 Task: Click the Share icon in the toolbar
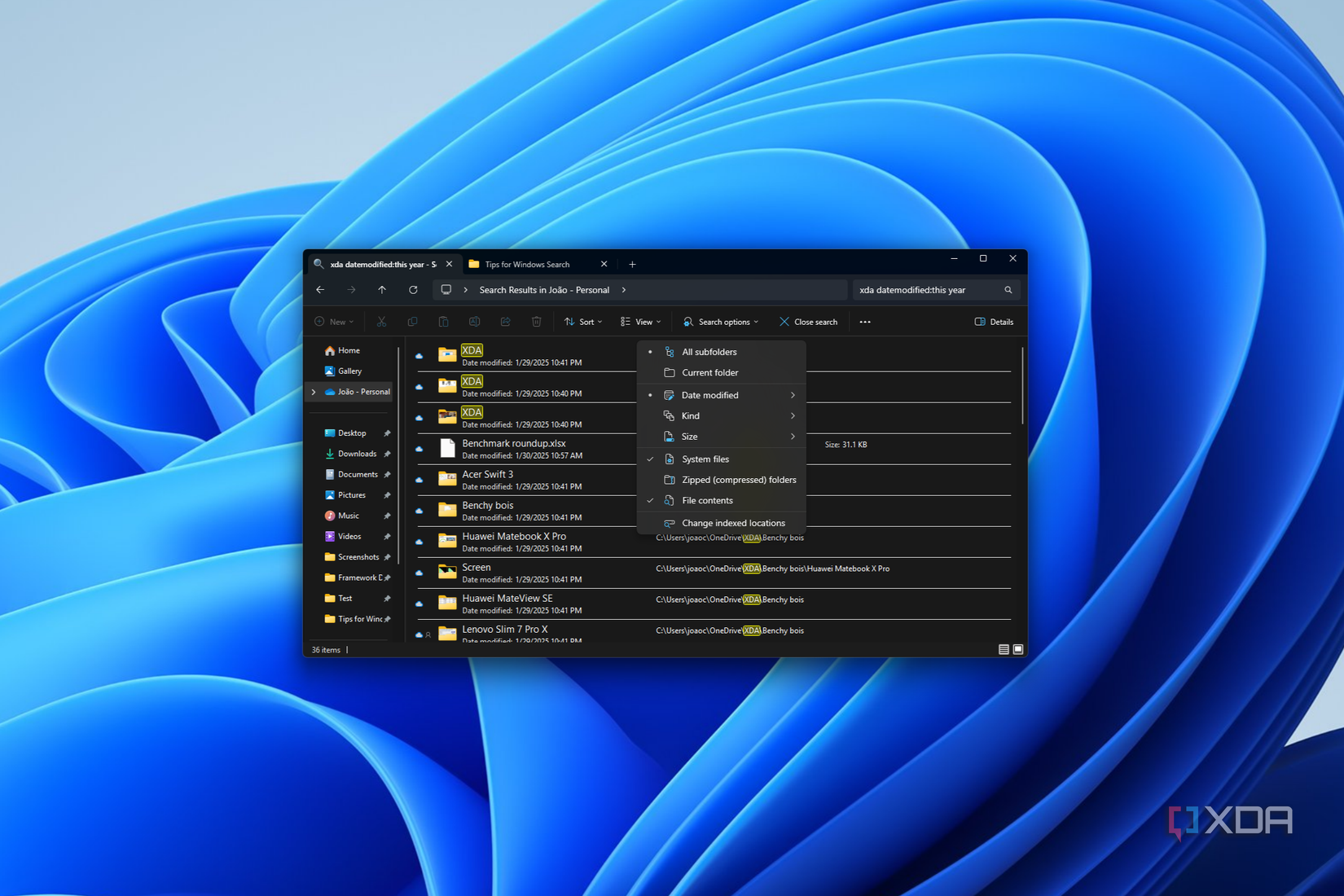(505, 321)
